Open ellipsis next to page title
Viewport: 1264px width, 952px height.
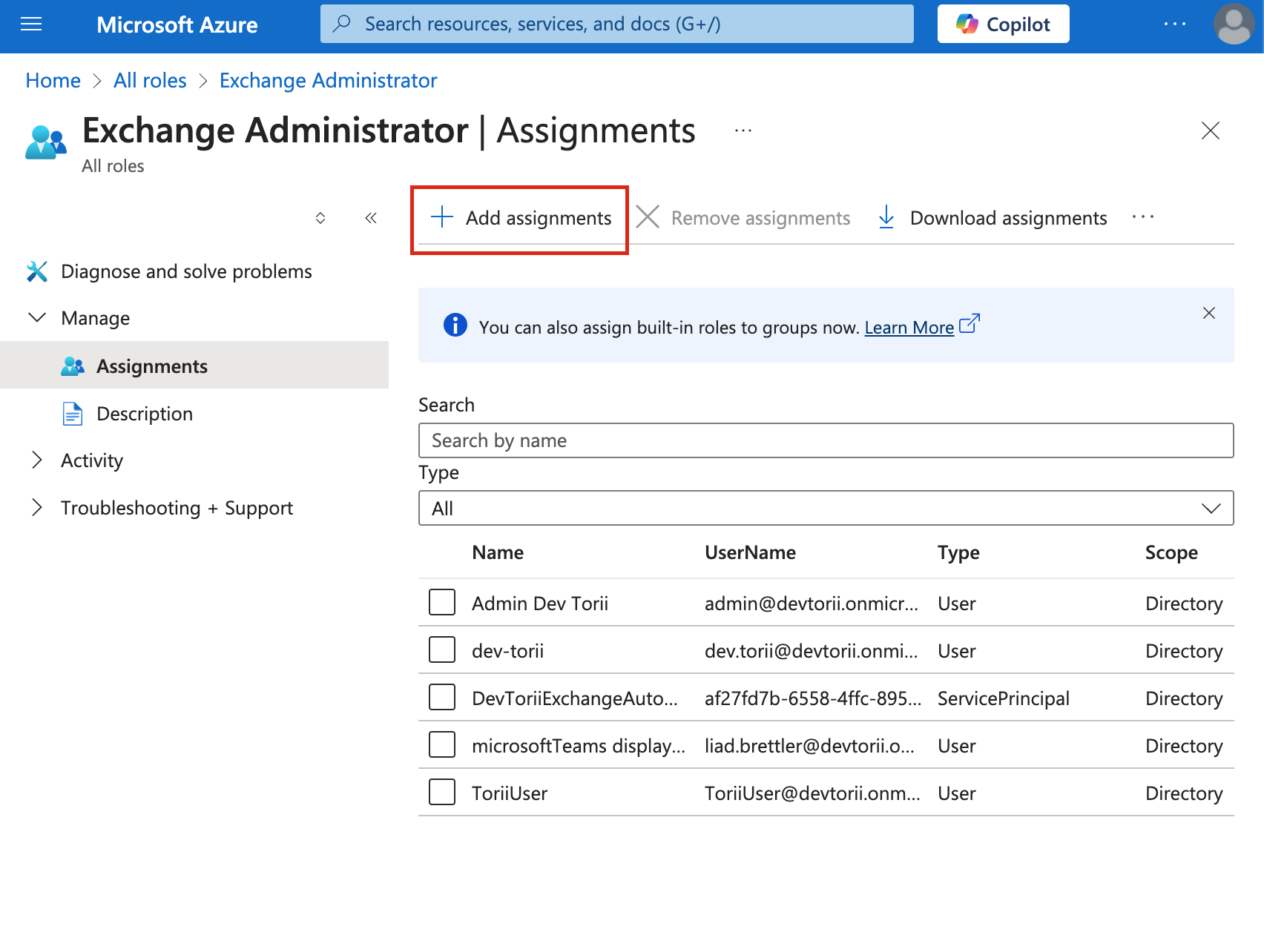click(x=743, y=130)
